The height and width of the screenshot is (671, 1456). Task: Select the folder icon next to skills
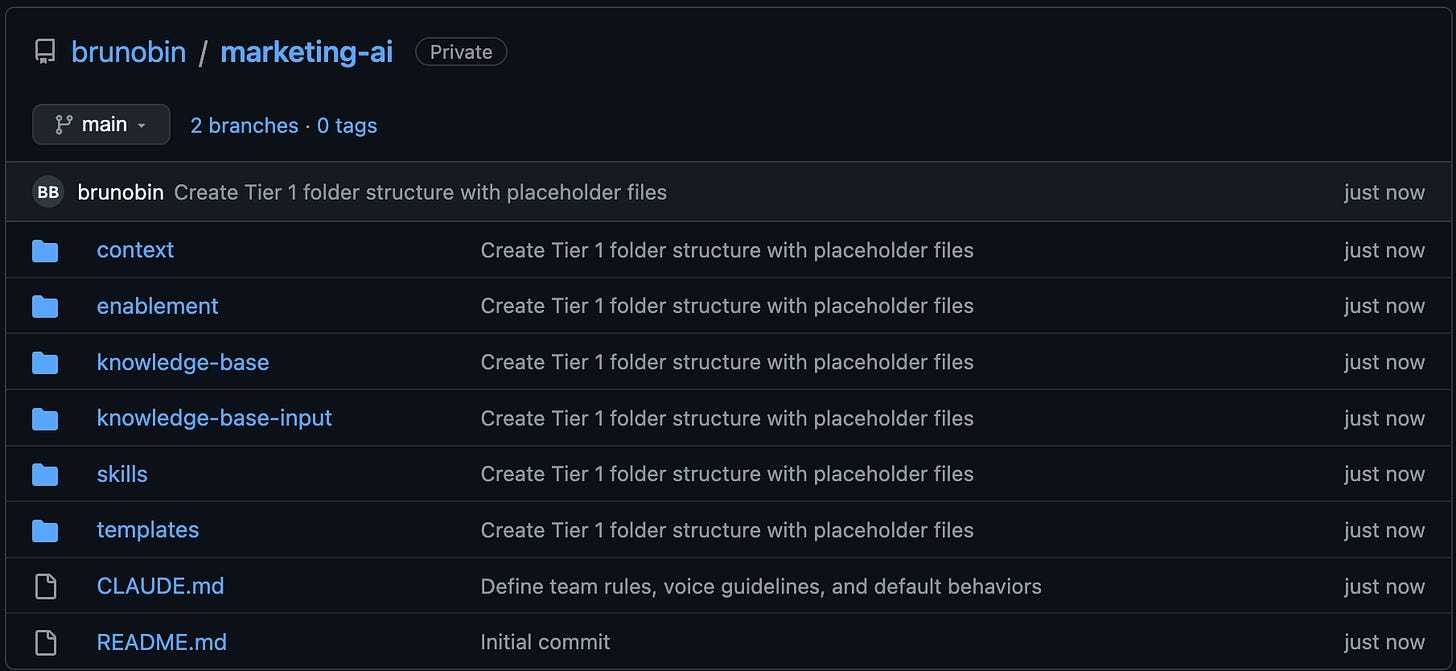(x=45, y=474)
